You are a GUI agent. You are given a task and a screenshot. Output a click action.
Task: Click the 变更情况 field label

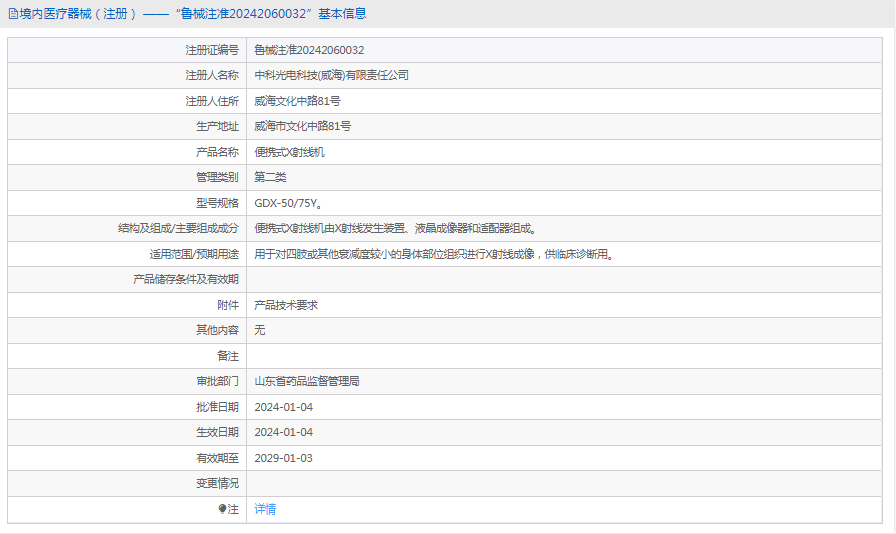[217, 484]
